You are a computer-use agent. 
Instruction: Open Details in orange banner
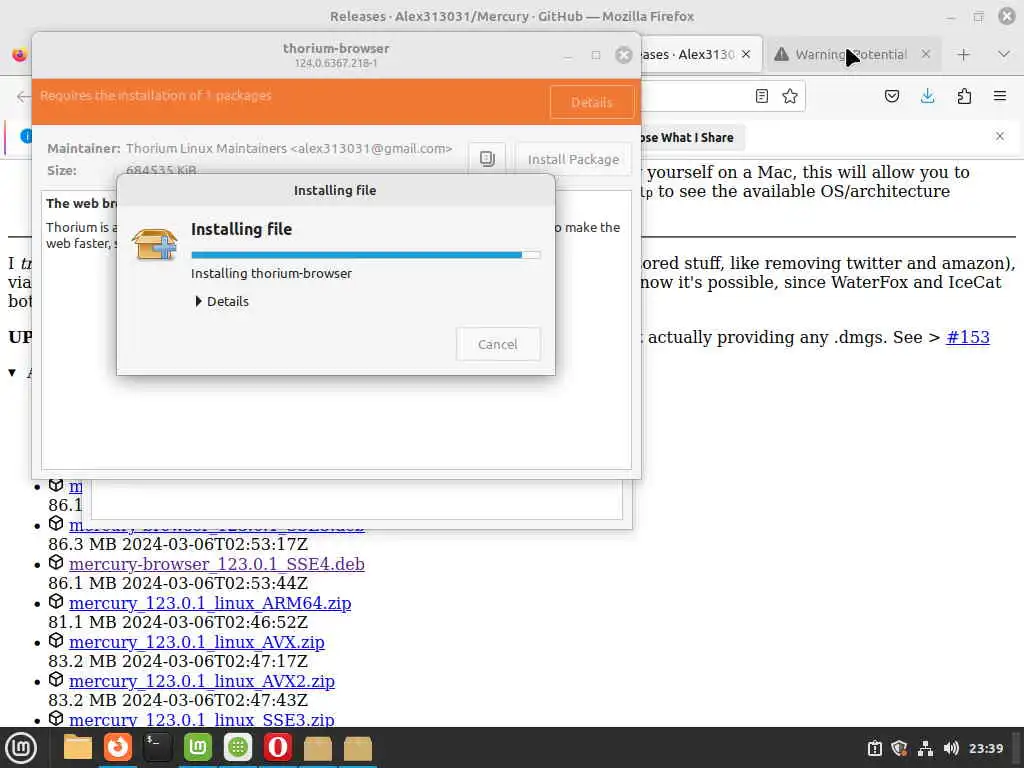(x=592, y=103)
